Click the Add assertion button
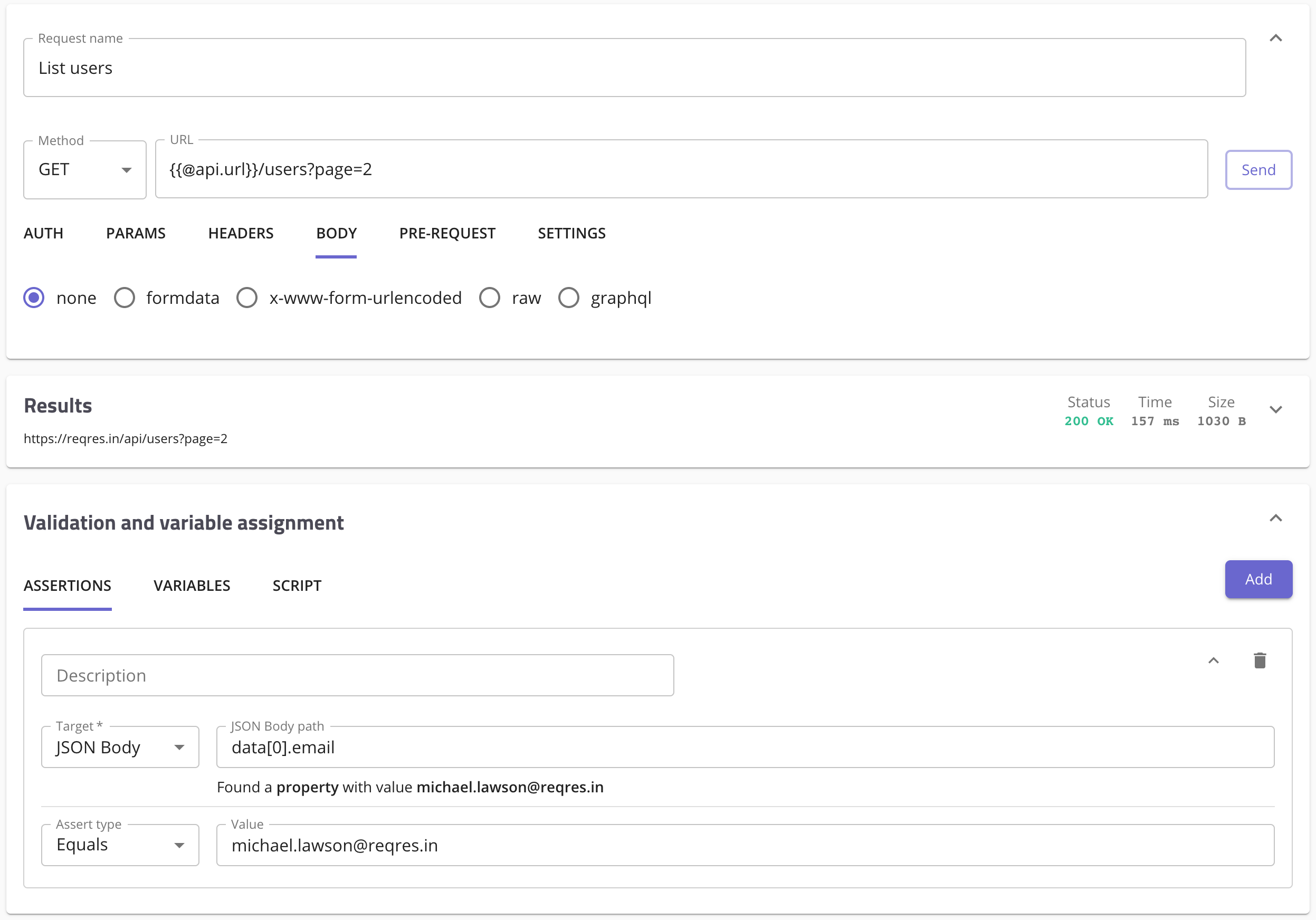 pyautogui.click(x=1258, y=579)
